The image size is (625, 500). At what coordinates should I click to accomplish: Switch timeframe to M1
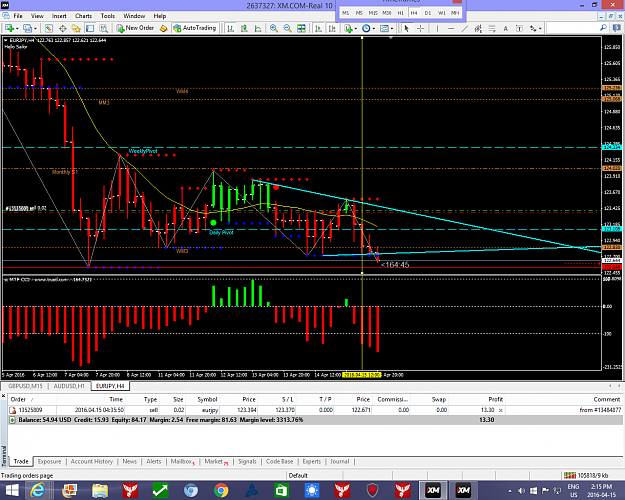point(346,13)
